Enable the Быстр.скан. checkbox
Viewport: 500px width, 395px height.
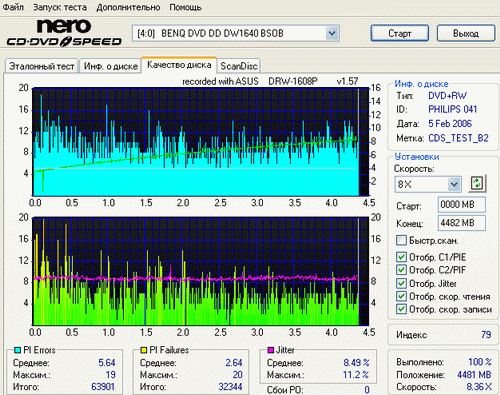click(x=401, y=240)
